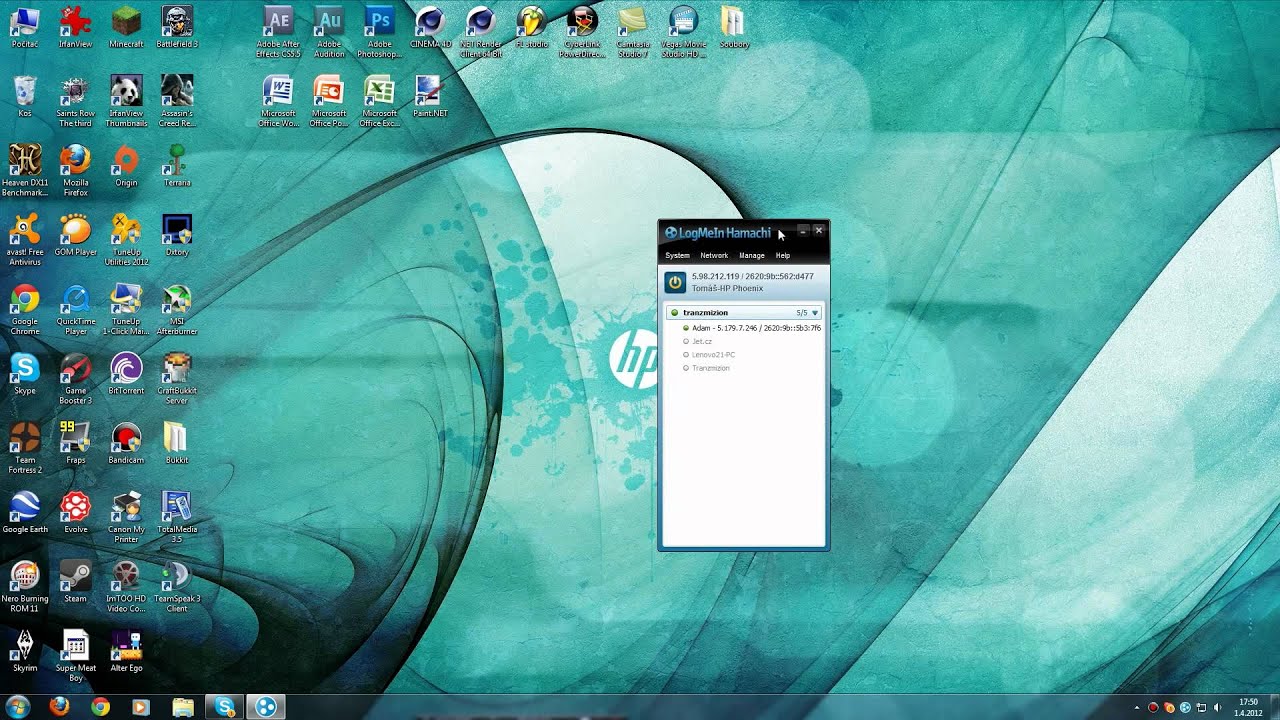Click the red record tray icon

(x=1153, y=707)
